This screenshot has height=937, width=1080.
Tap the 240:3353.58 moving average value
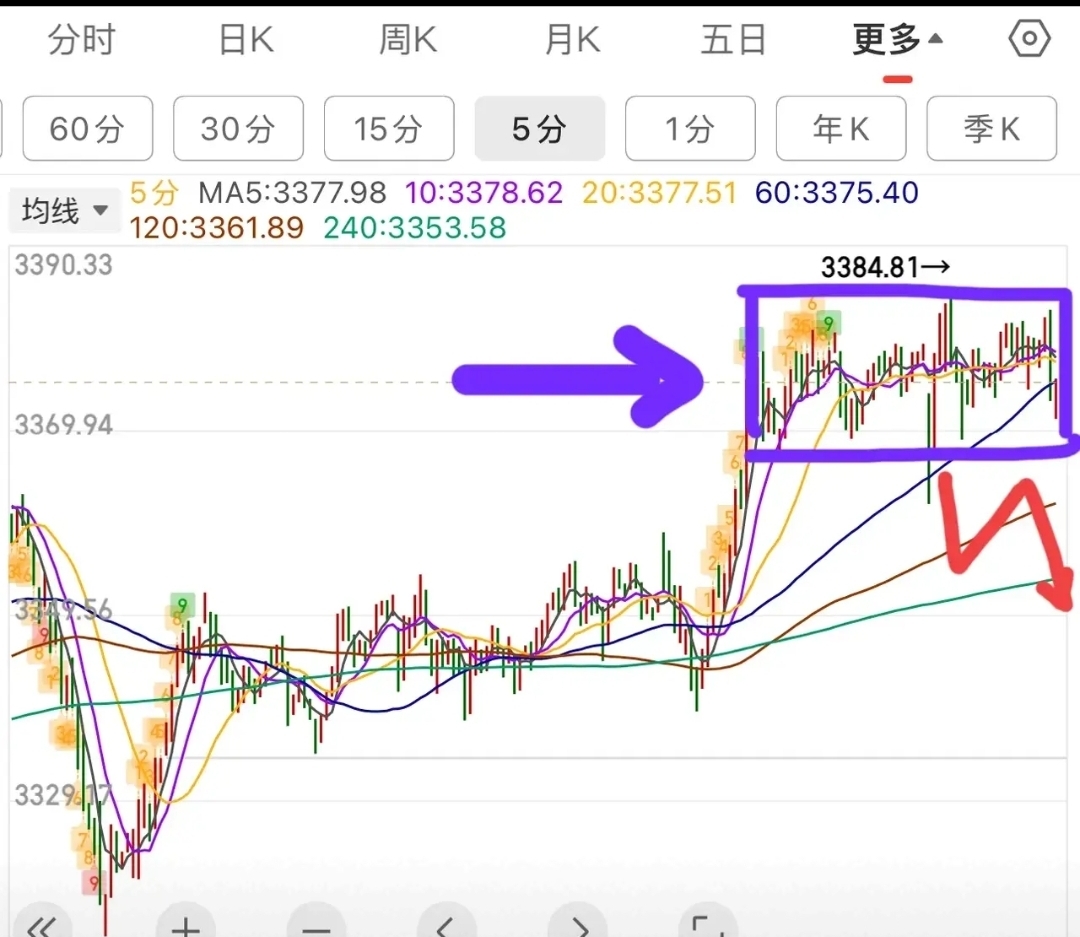point(415,227)
